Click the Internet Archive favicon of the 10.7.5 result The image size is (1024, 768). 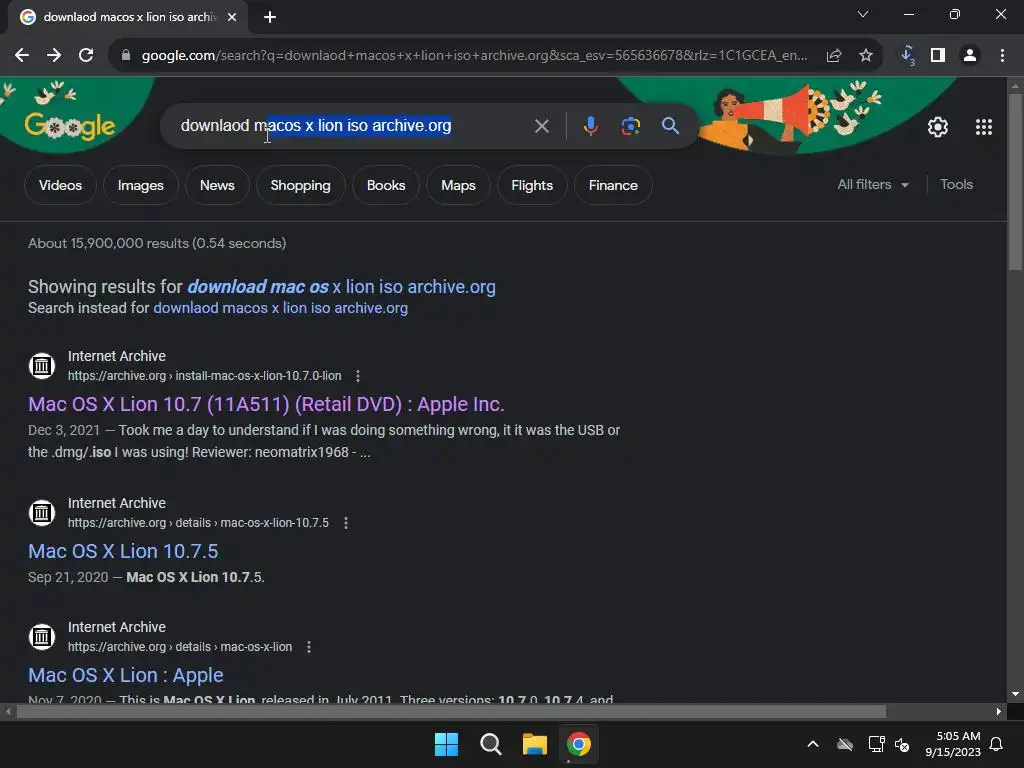click(x=42, y=513)
